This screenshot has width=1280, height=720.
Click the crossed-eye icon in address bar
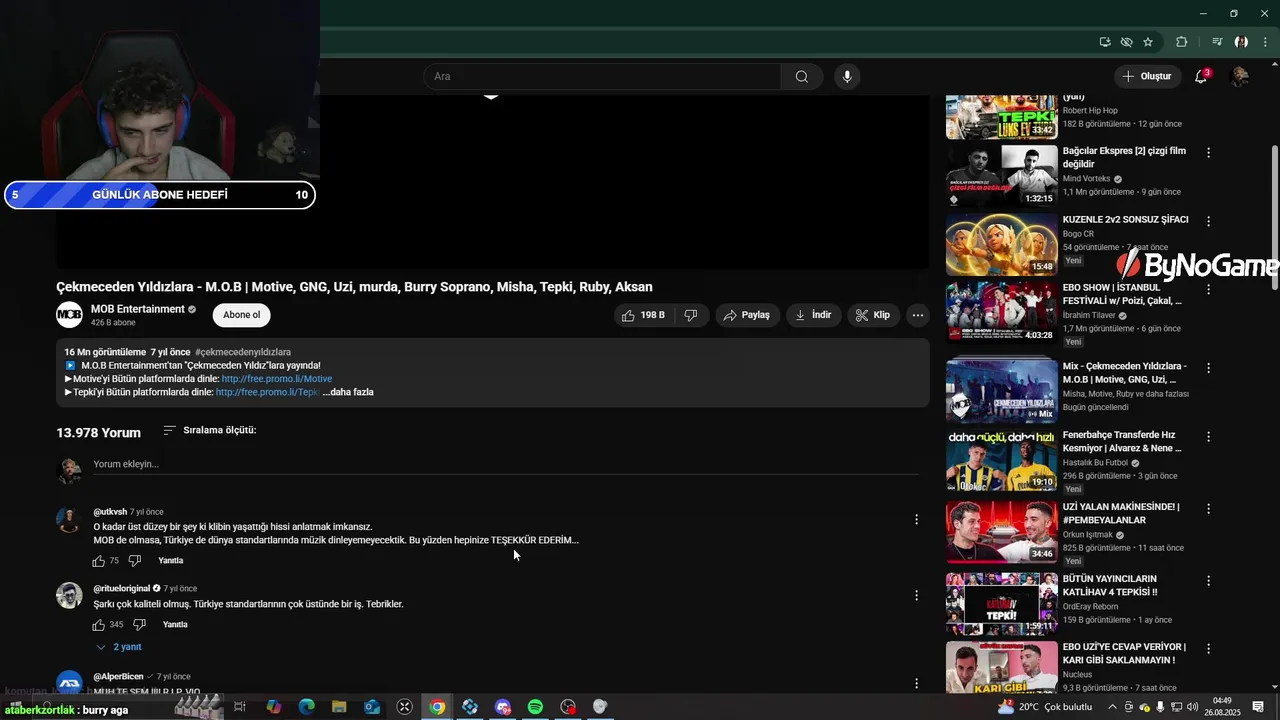click(1126, 42)
